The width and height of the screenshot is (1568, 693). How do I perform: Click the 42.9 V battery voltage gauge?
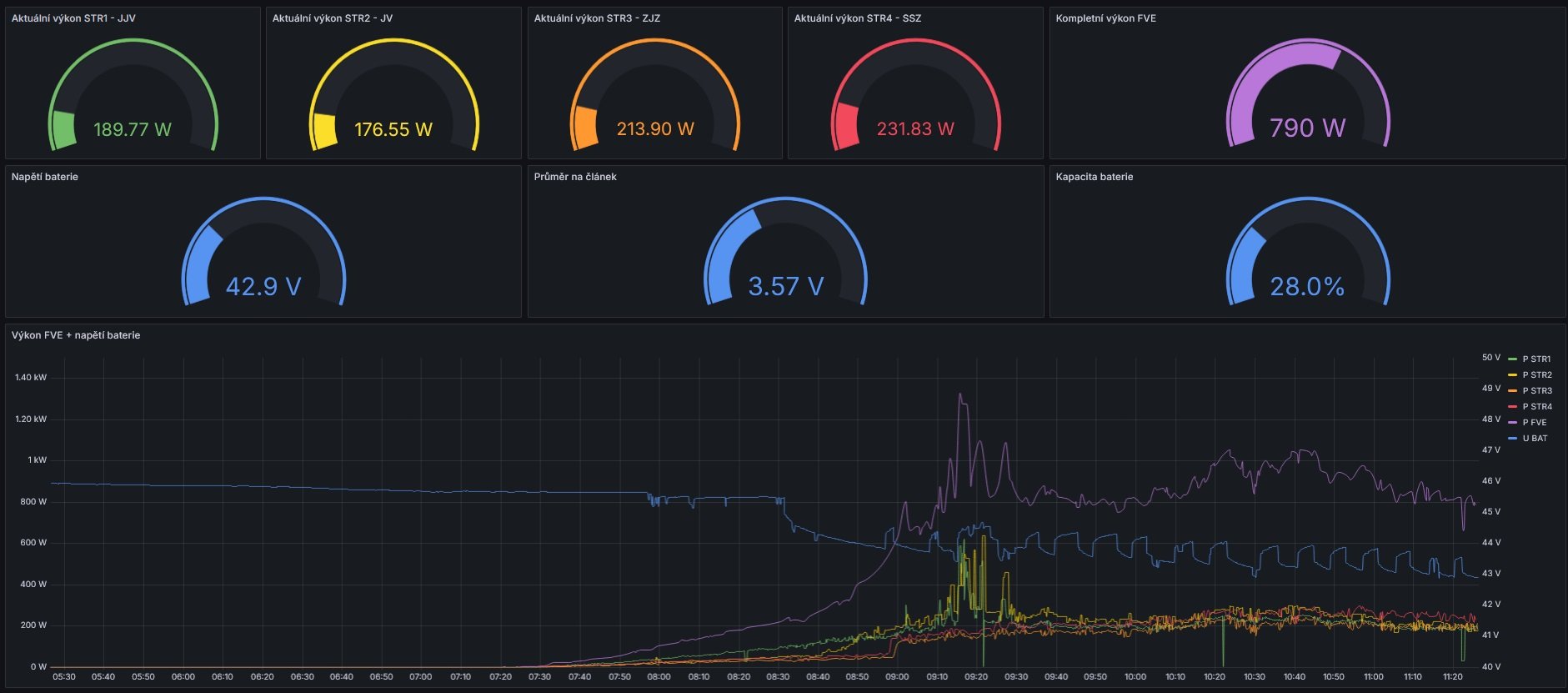[x=263, y=252]
